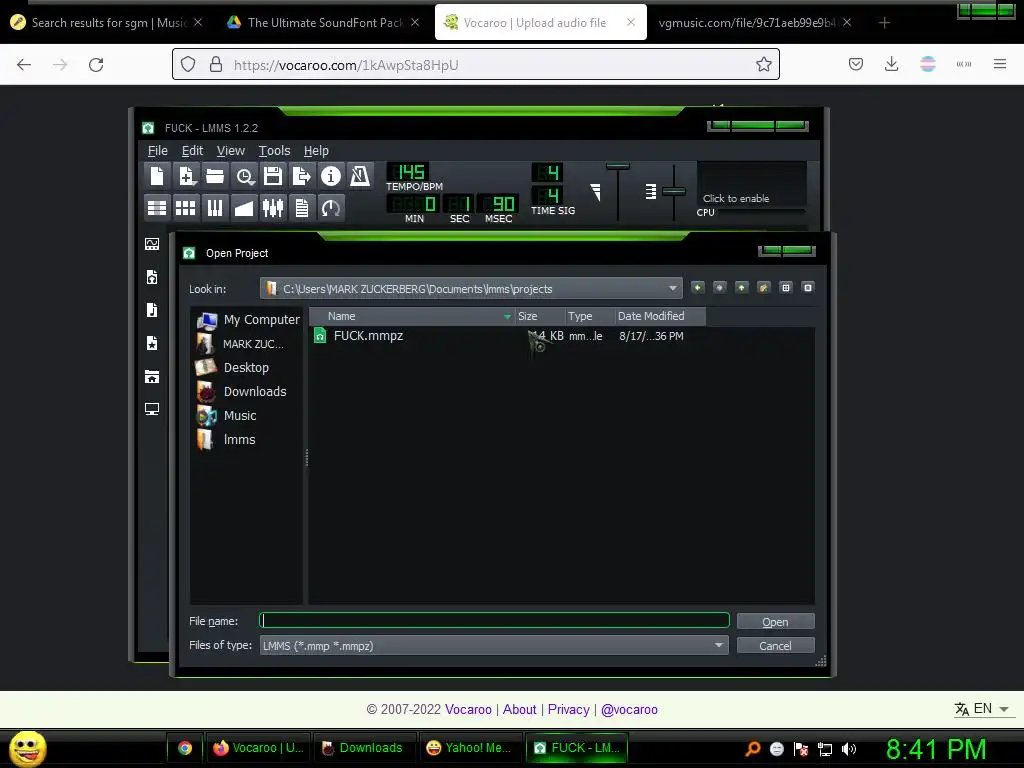
Task: Open the About link on Vocaroo page
Action: [x=519, y=709]
